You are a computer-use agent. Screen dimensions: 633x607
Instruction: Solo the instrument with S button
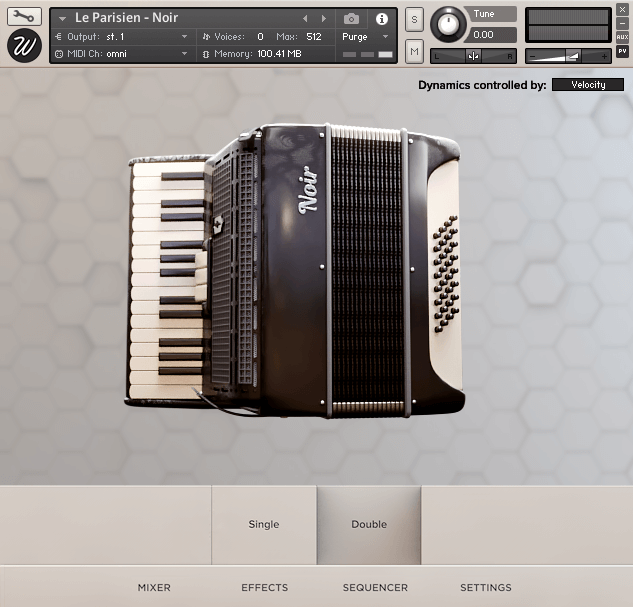414,19
